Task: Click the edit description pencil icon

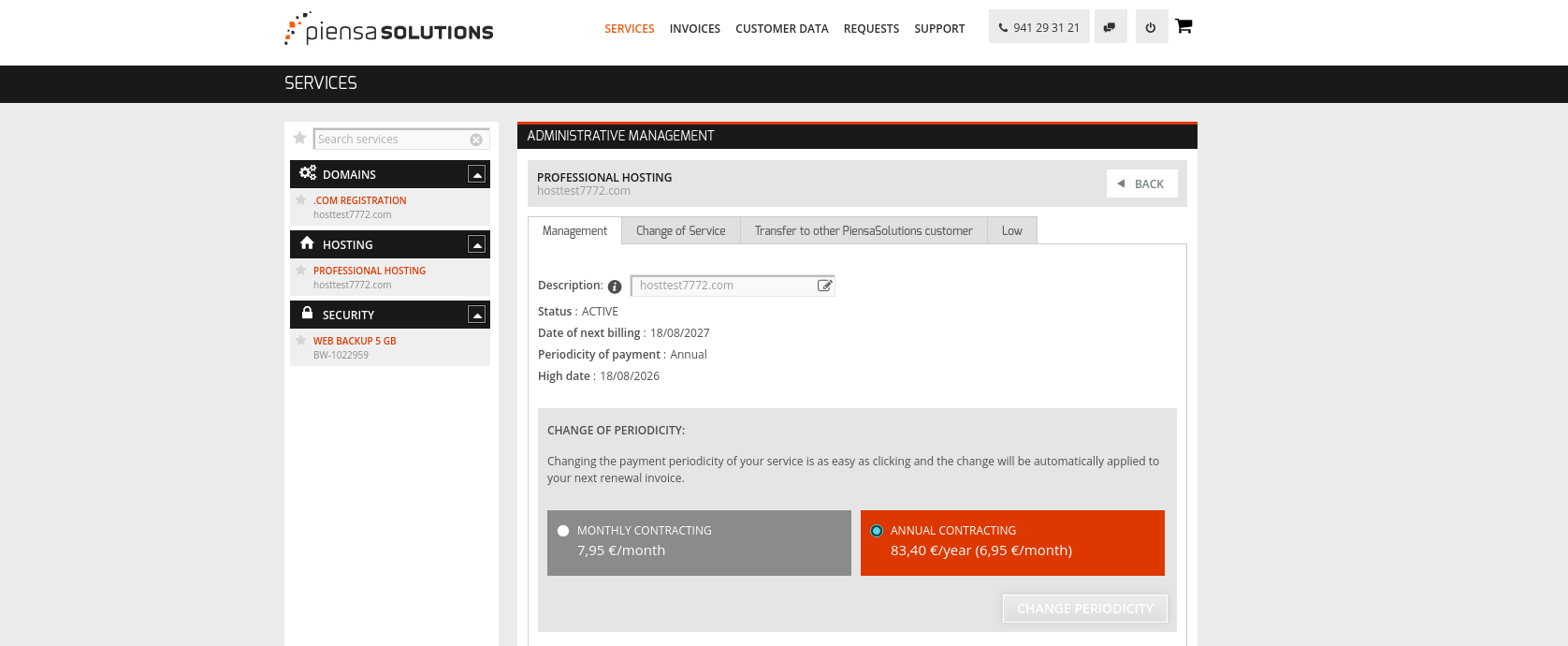Action: 824,286
